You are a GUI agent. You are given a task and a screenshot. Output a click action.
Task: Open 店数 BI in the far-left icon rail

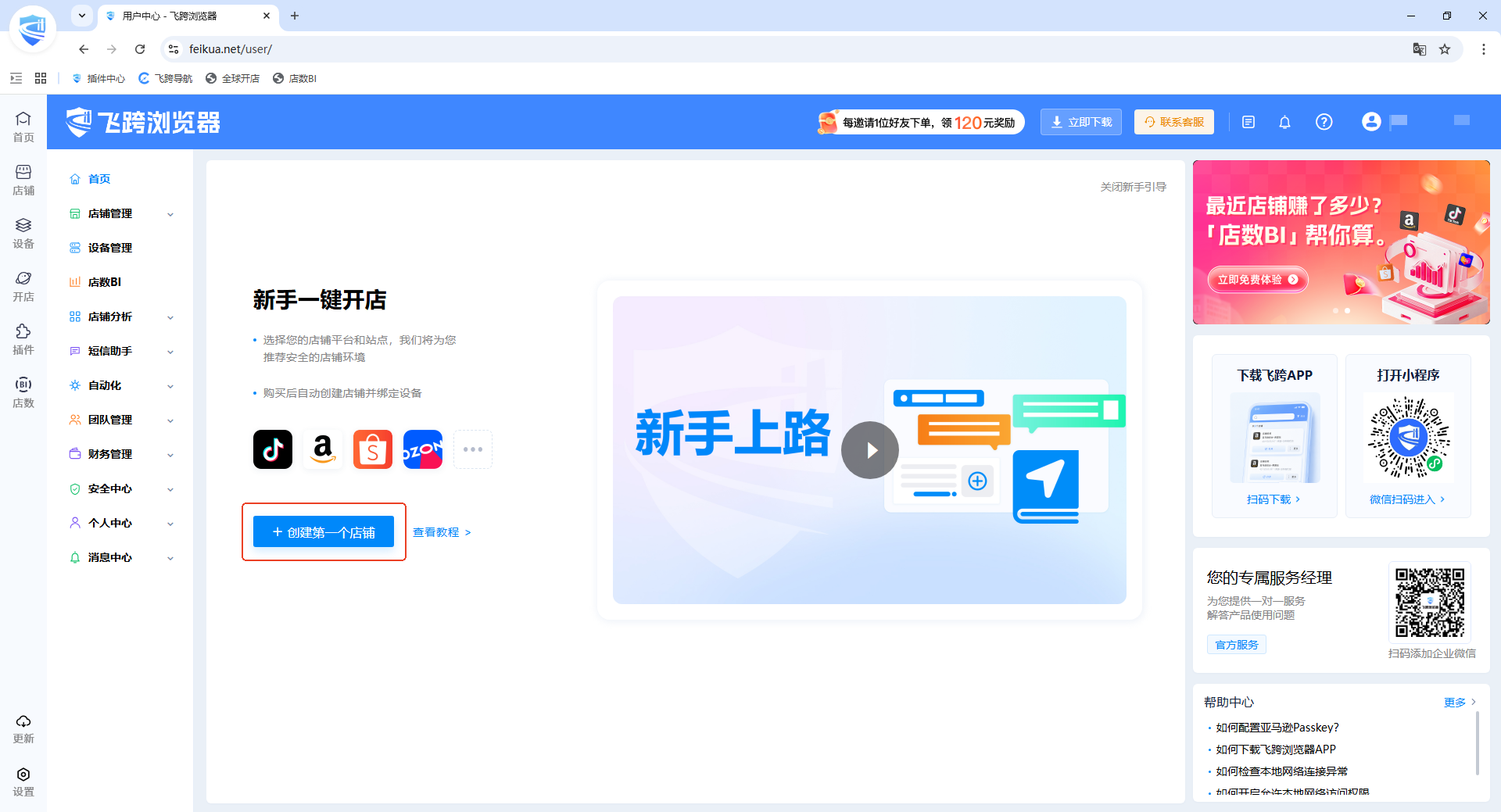click(x=23, y=392)
